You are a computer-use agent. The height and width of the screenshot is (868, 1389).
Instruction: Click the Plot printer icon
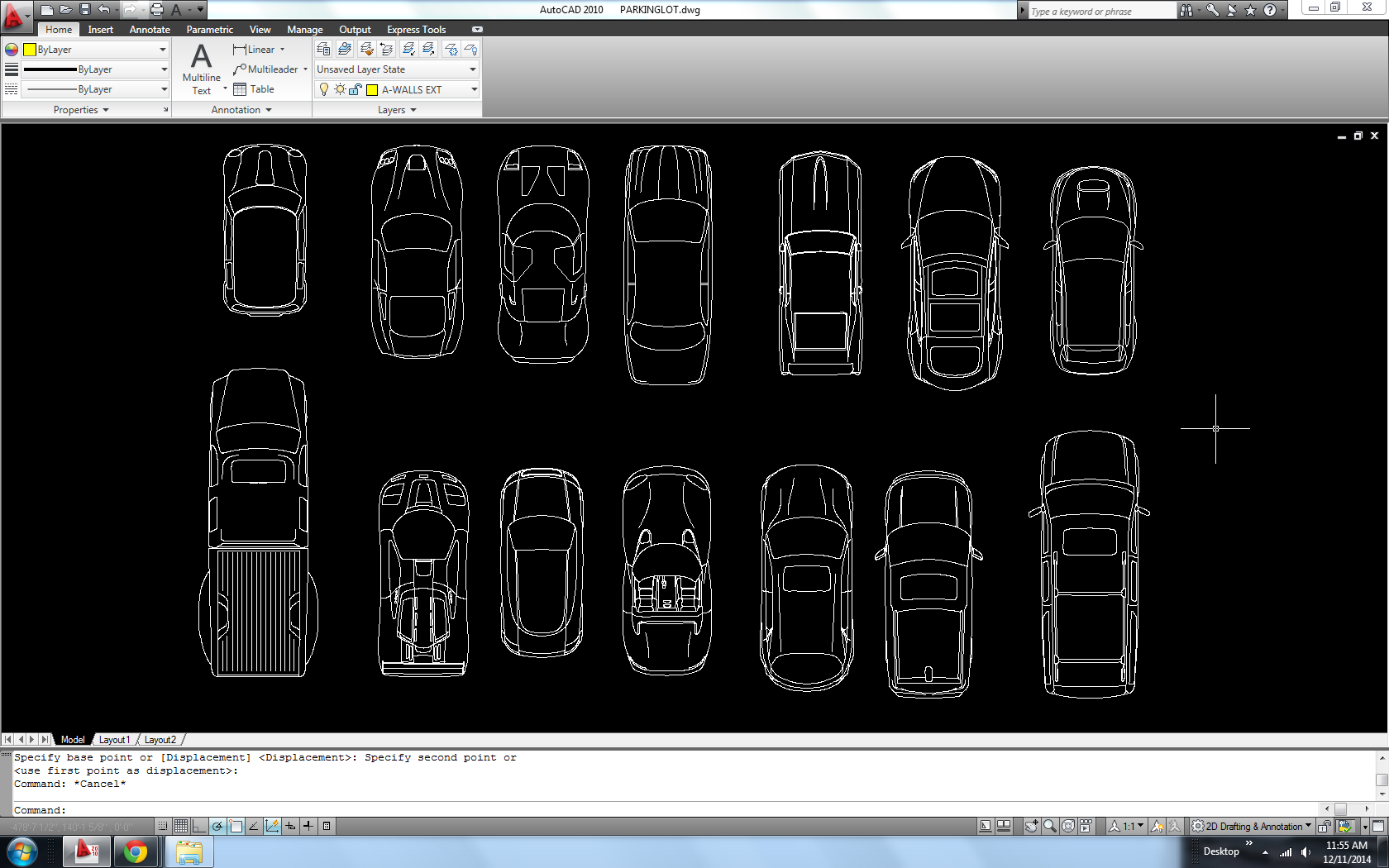tap(157, 10)
